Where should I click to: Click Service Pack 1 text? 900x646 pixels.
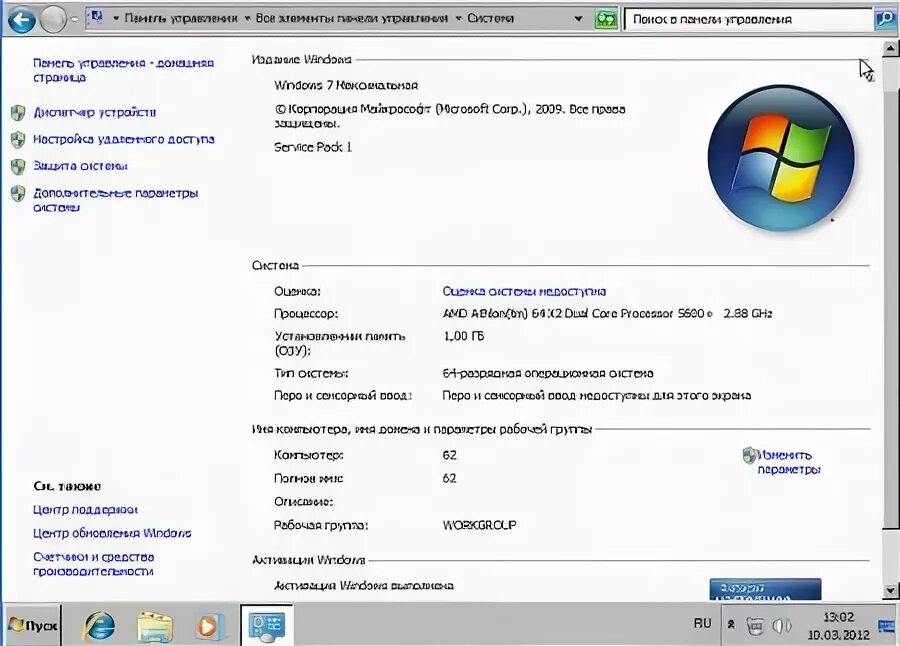click(313, 148)
